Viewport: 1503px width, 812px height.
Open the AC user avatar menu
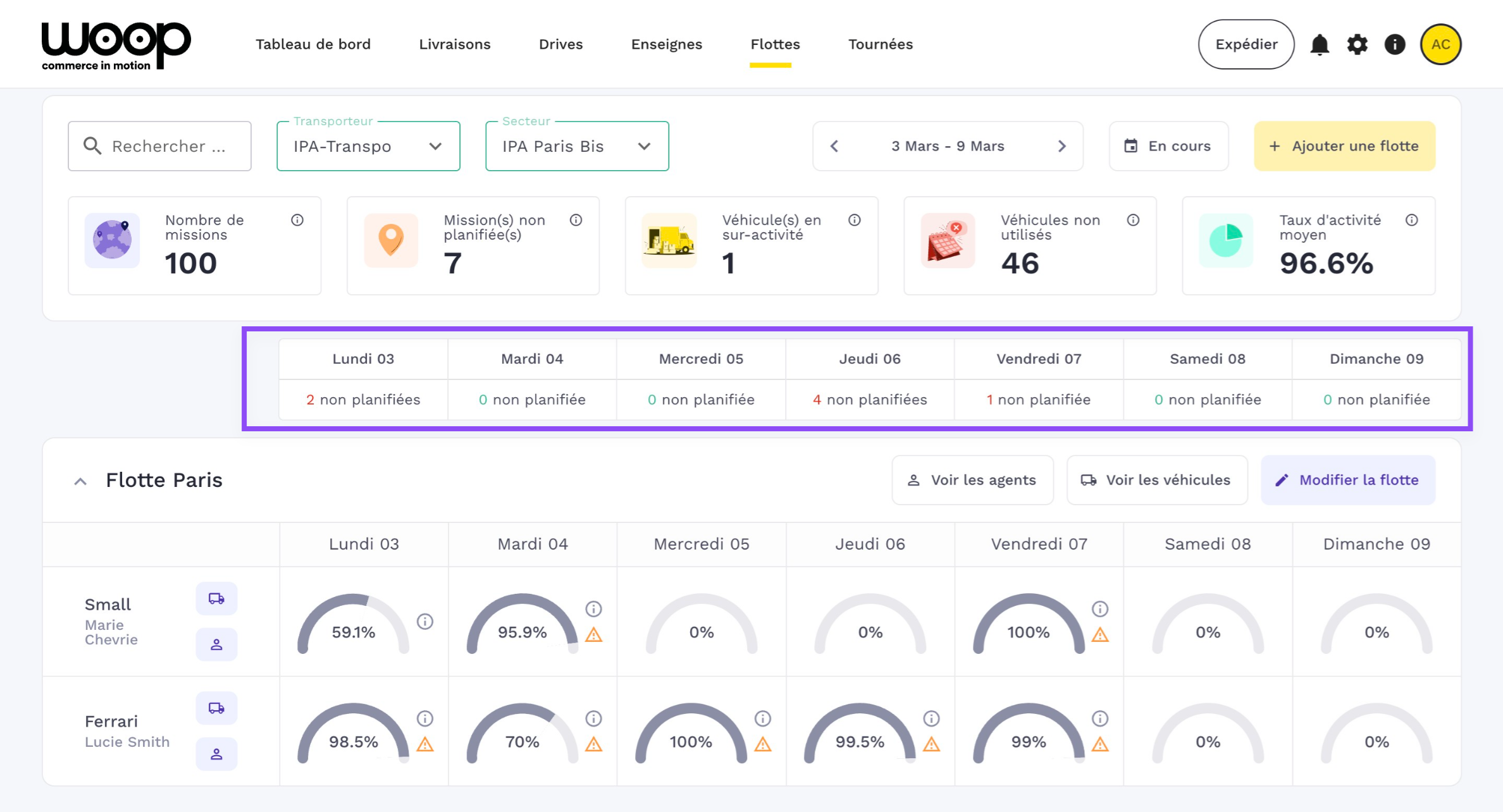1440,44
